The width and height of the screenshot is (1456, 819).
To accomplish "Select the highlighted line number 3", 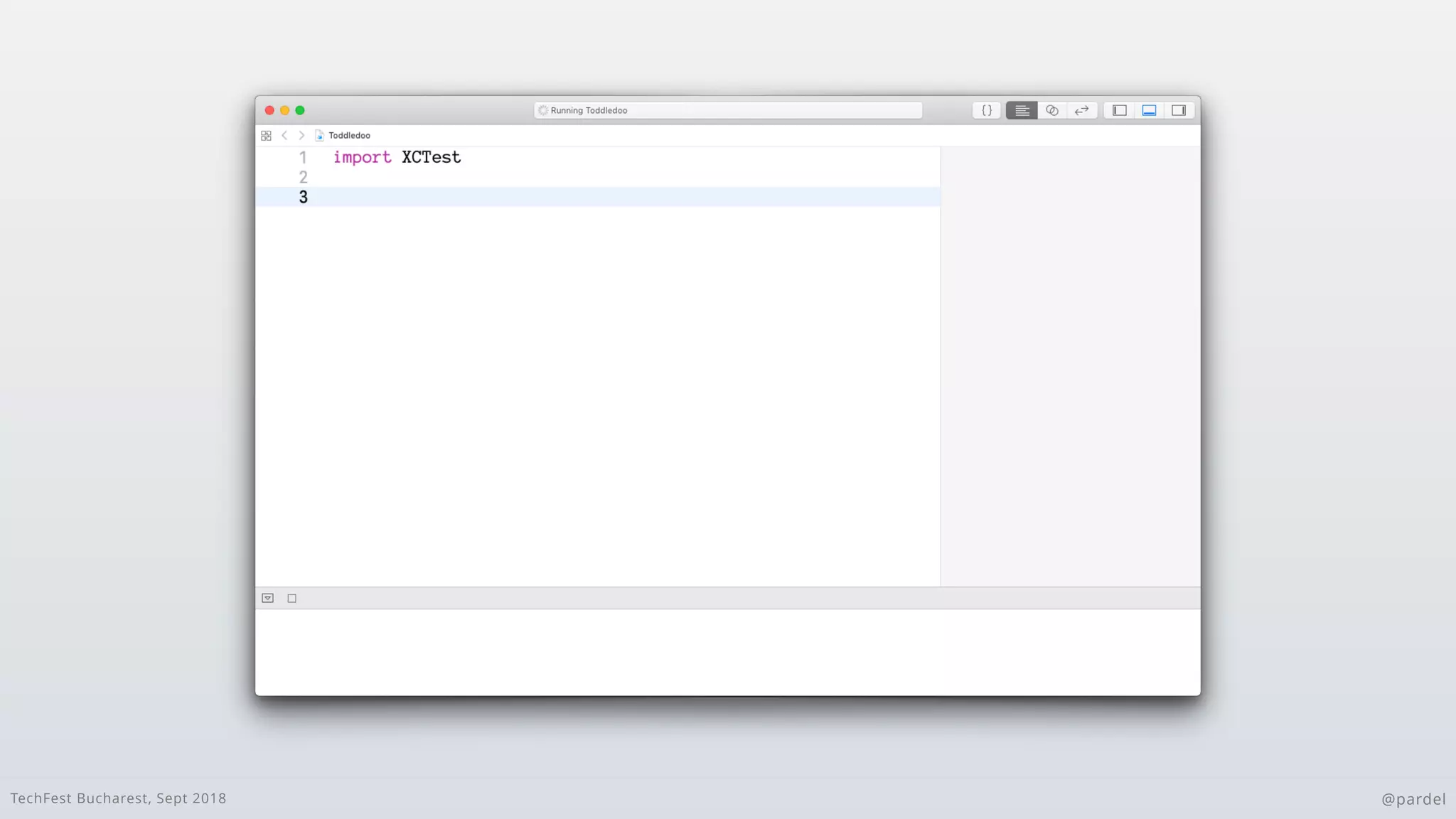I will click(303, 197).
